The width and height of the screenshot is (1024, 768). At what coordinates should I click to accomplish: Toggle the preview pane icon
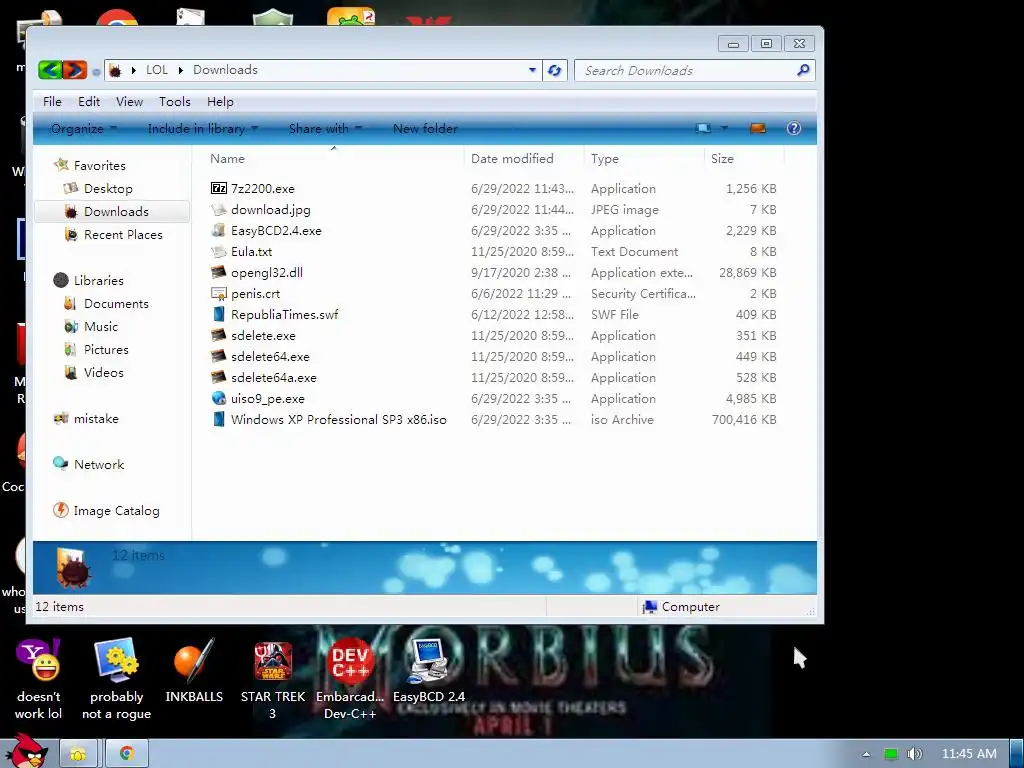pyautogui.click(x=758, y=128)
